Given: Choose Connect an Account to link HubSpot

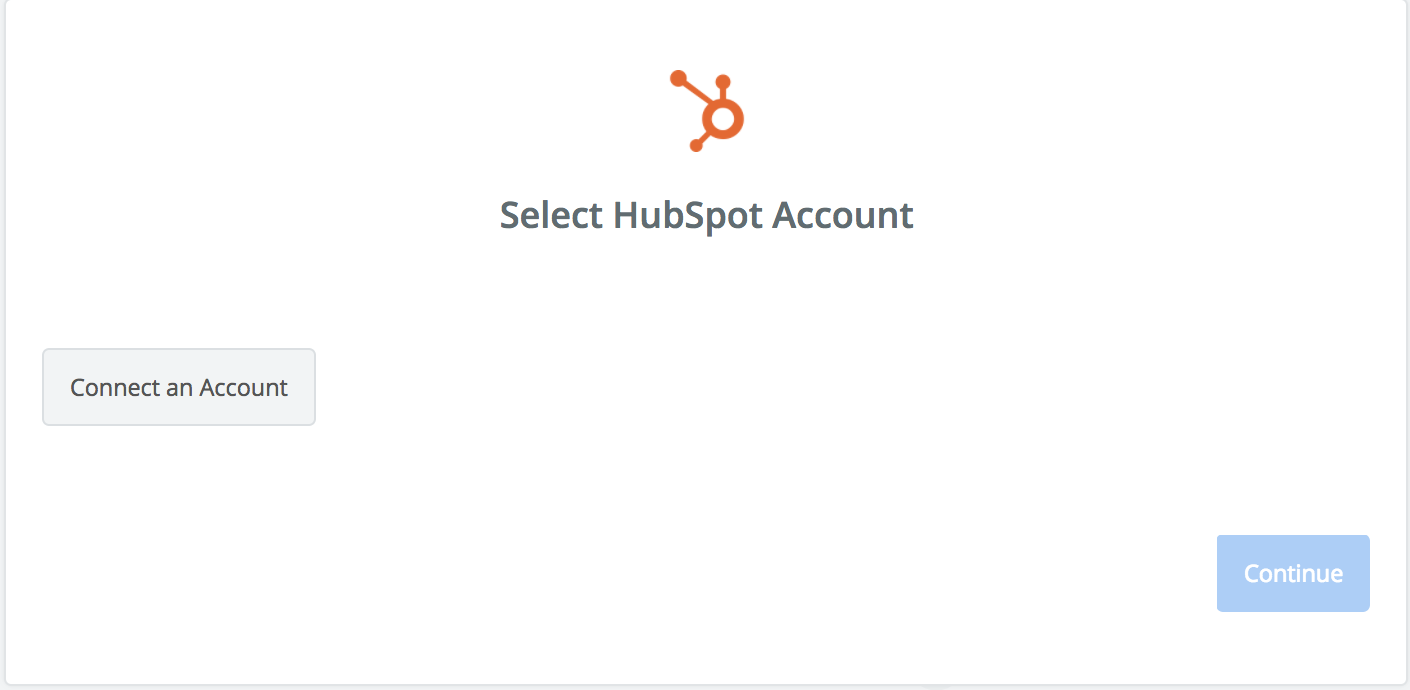Looking at the screenshot, I should coord(179,387).
